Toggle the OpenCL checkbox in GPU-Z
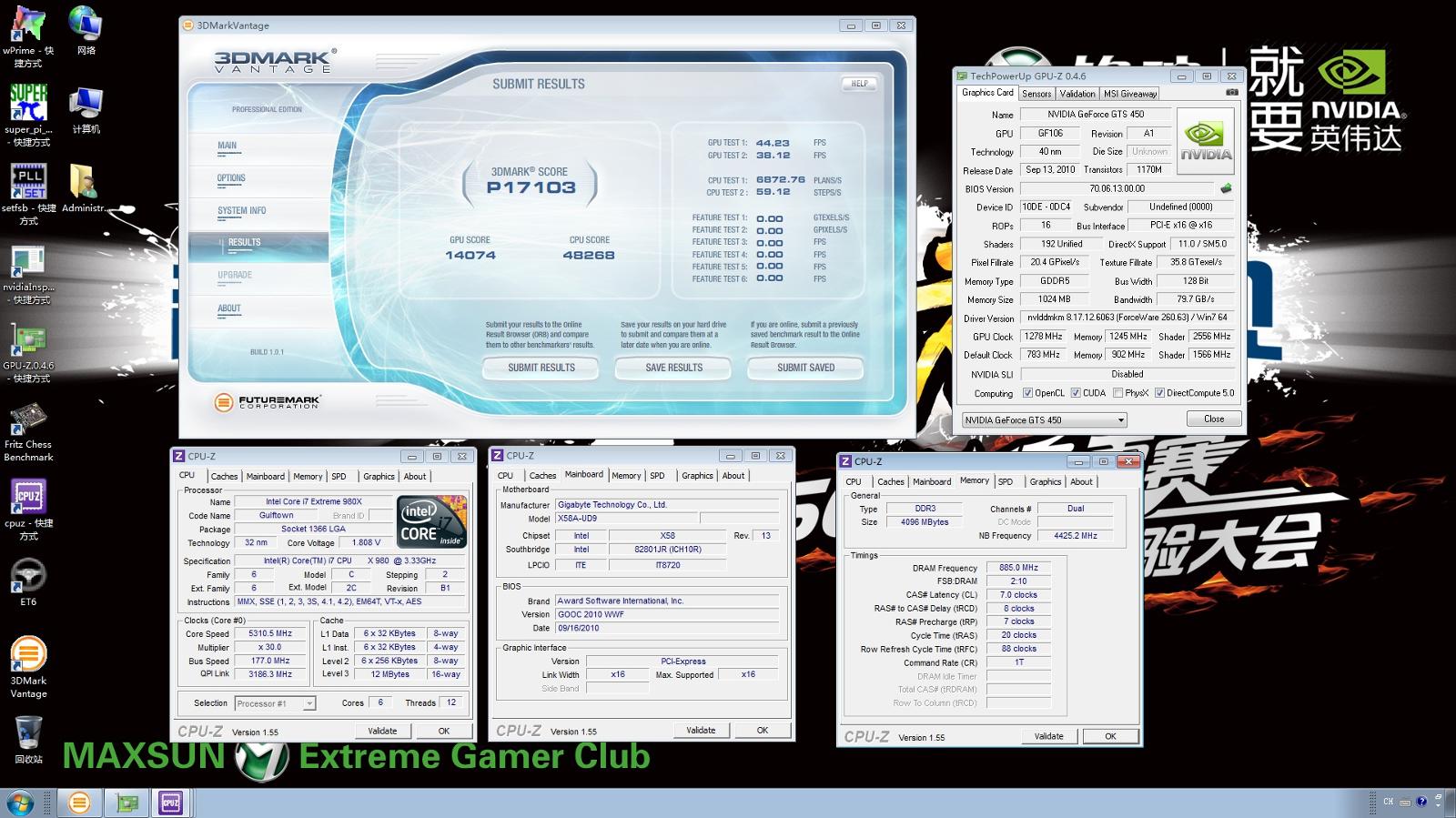The height and width of the screenshot is (818, 1456). point(1027,393)
